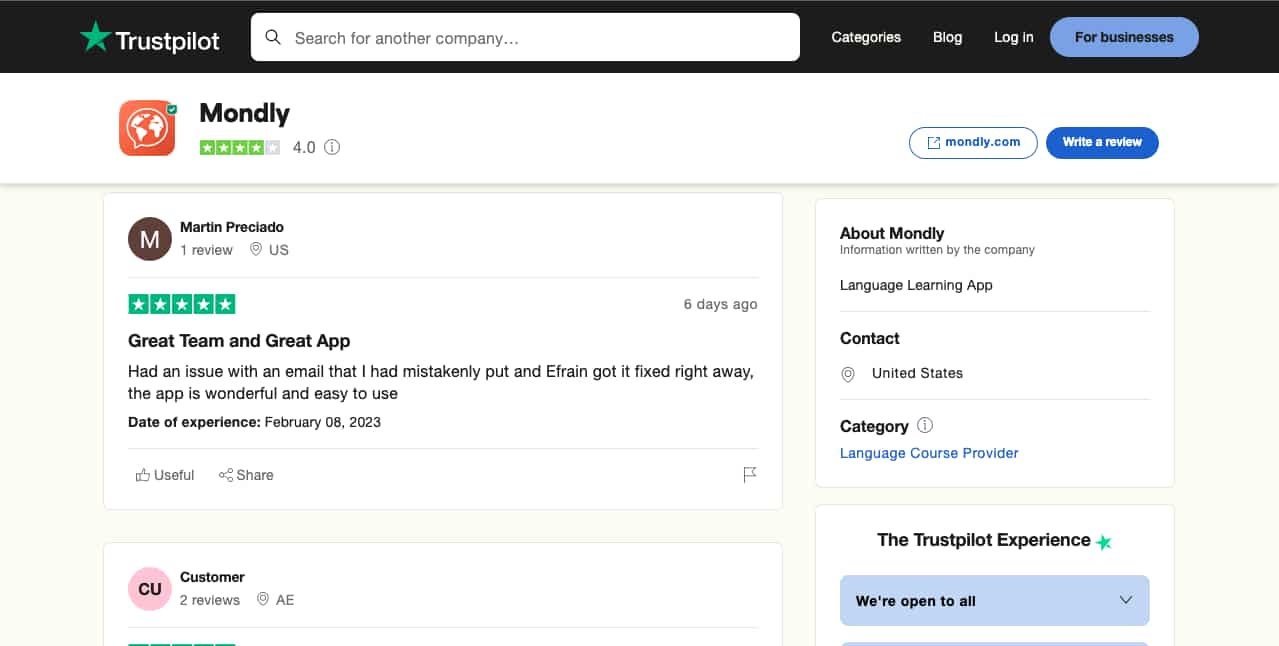Visit mondly.com website
This screenshot has width=1279, height=646.
[x=973, y=142]
